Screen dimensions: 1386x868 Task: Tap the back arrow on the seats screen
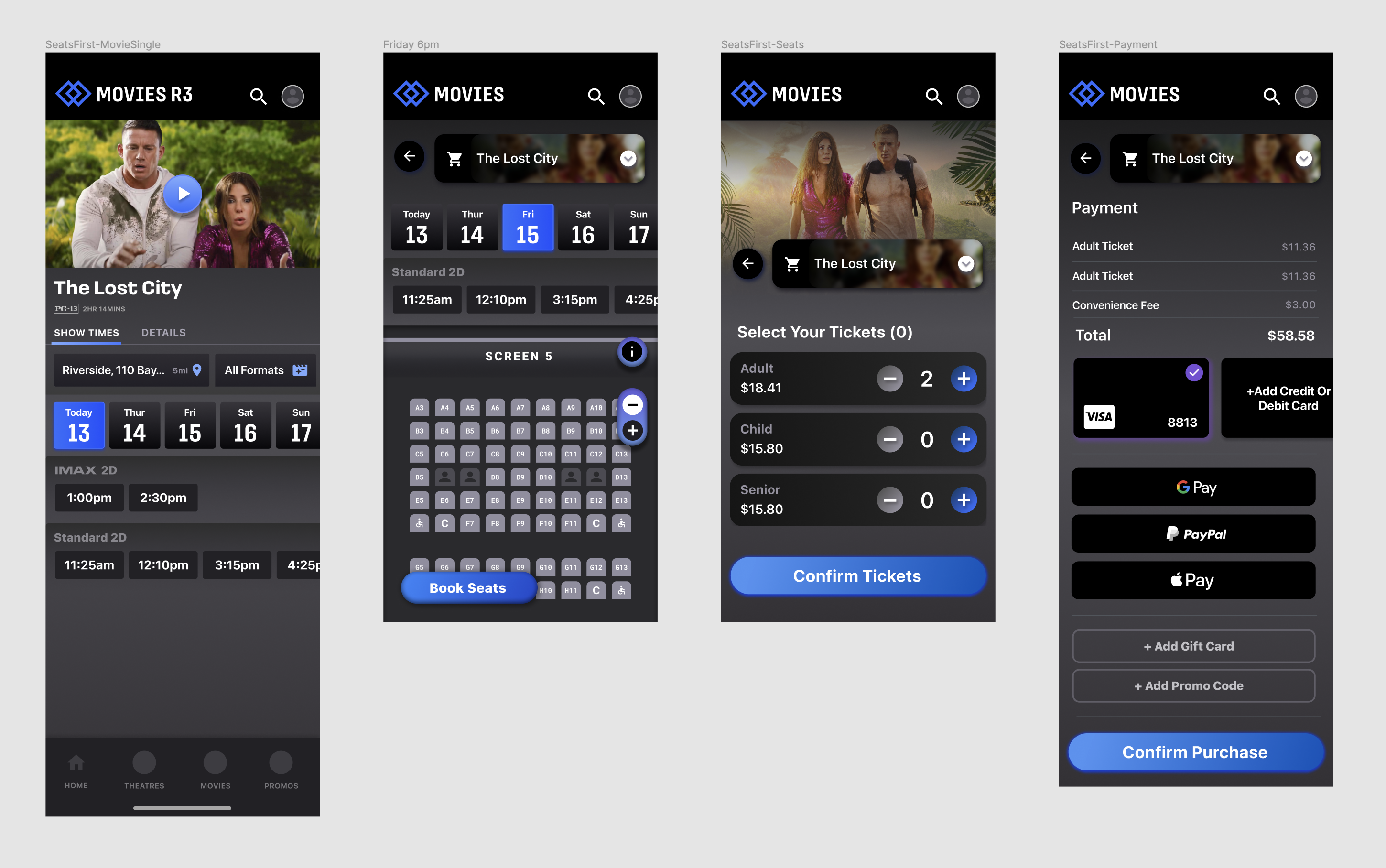click(747, 263)
